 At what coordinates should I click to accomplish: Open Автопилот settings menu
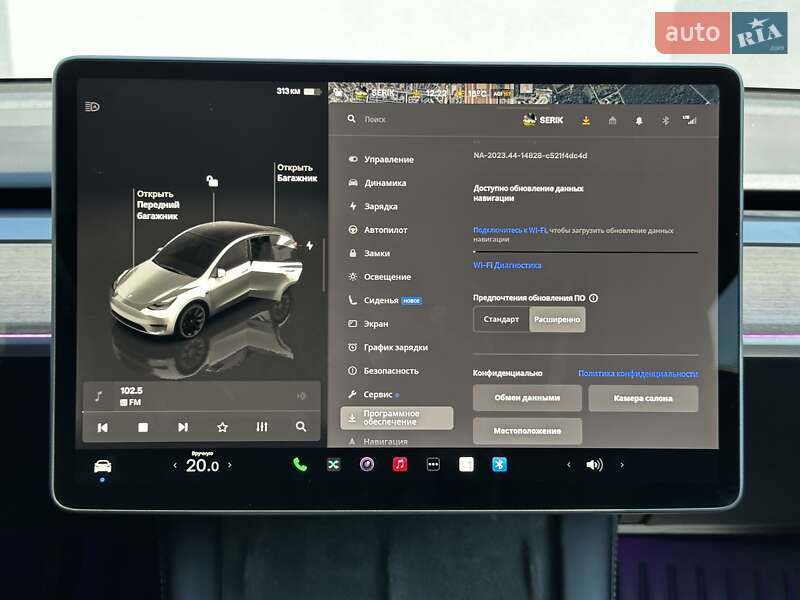pos(378,230)
